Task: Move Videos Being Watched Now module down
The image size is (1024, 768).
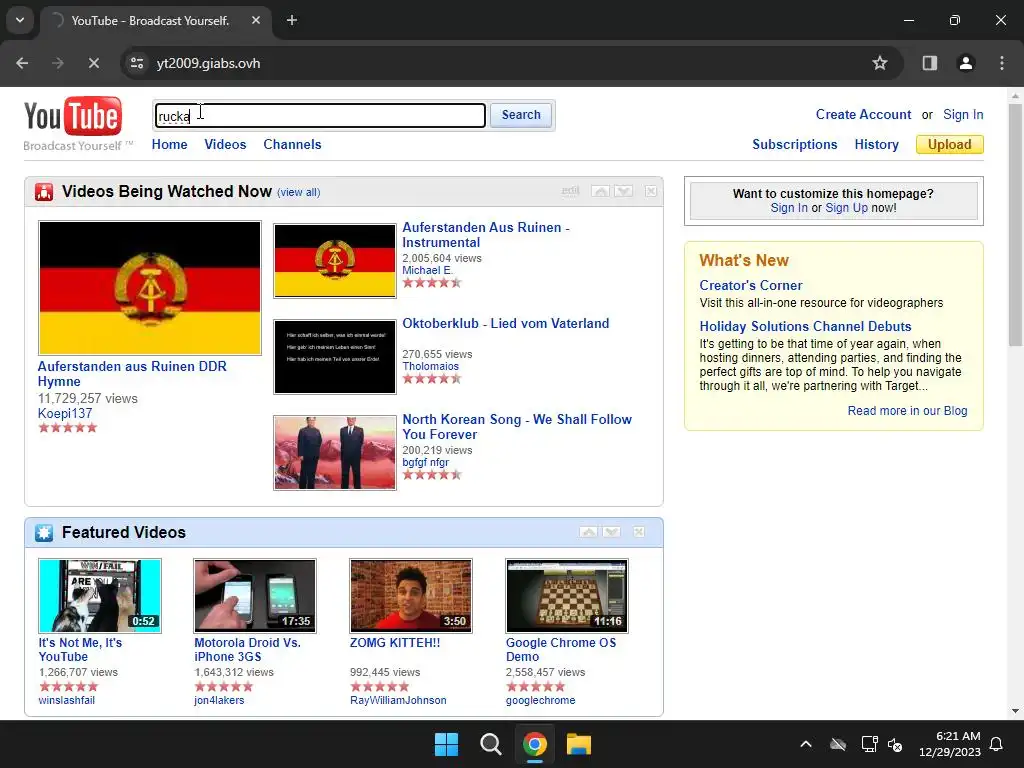Action: [624, 191]
